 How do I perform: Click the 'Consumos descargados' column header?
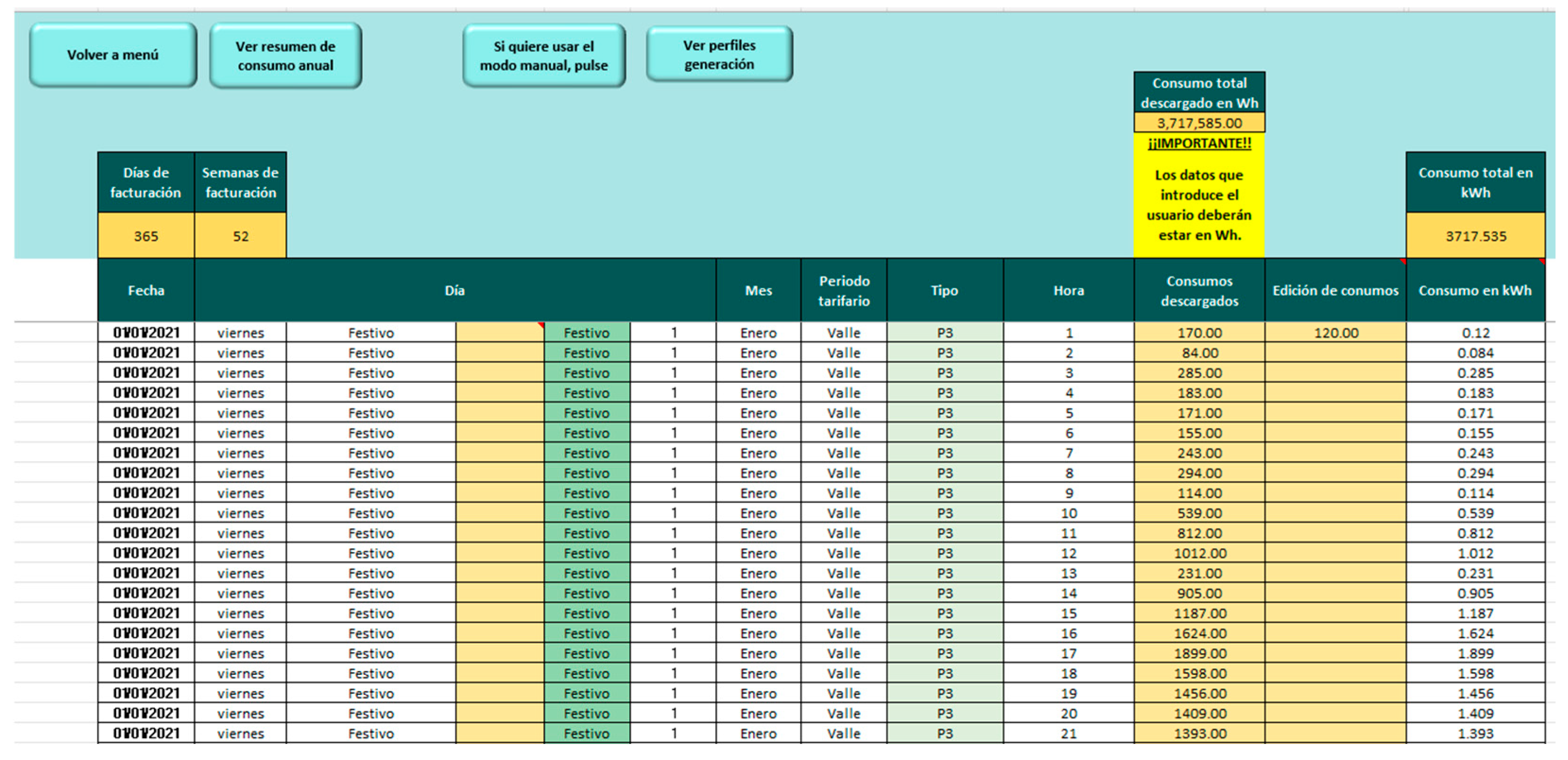click(x=1199, y=291)
